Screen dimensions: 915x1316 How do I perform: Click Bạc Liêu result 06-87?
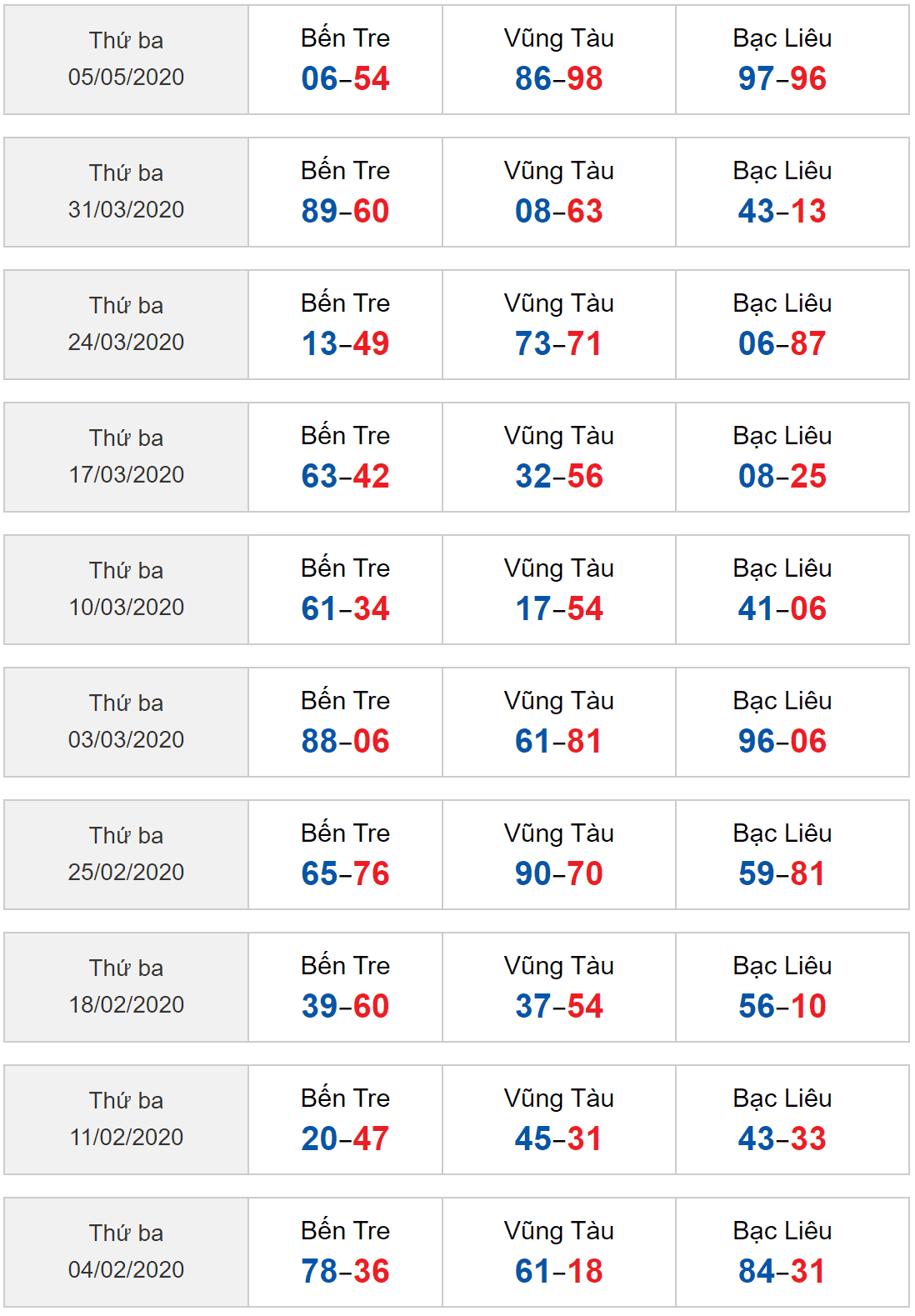pos(782,343)
